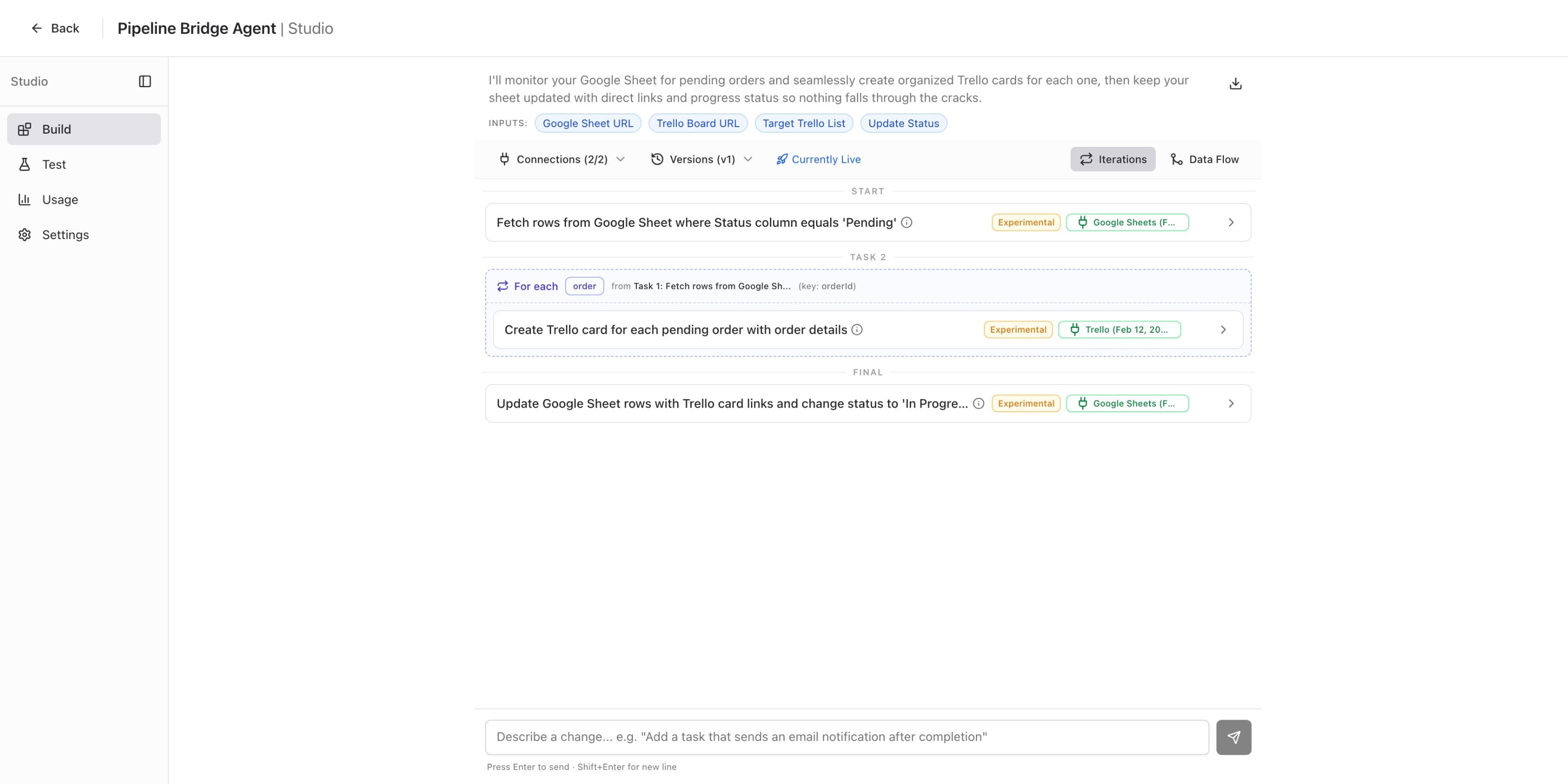Screen dimensions: 1568x784
Task: Click the info icon next to Fetch rows task
Action: (x=907, y=222)
